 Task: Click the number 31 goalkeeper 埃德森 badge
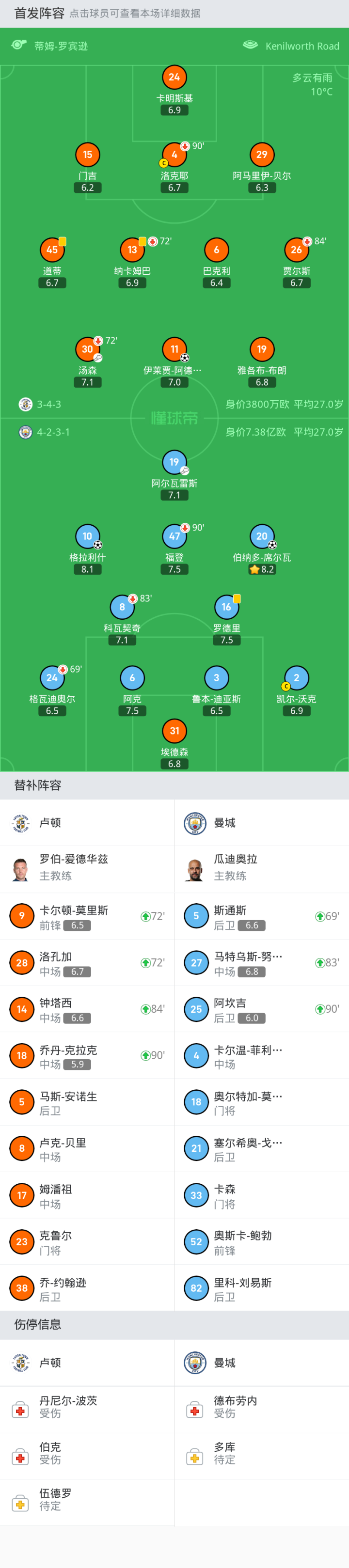[x=174, y=731]
